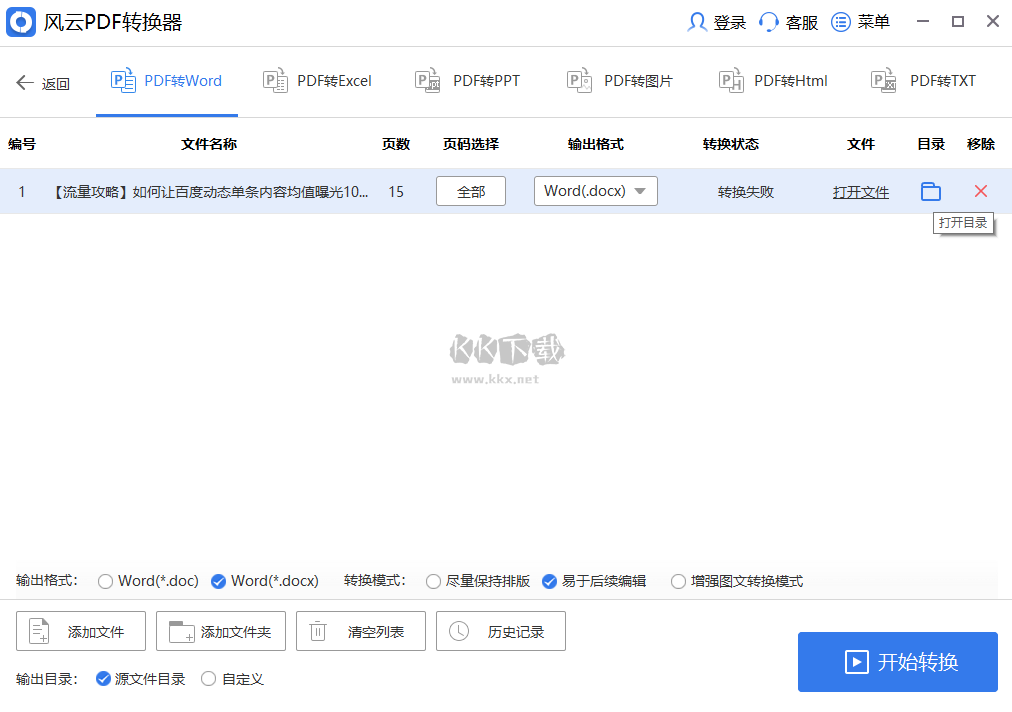Open the Word(.docx) output format dropdown
1012x712 pixels.
(595, 191)
